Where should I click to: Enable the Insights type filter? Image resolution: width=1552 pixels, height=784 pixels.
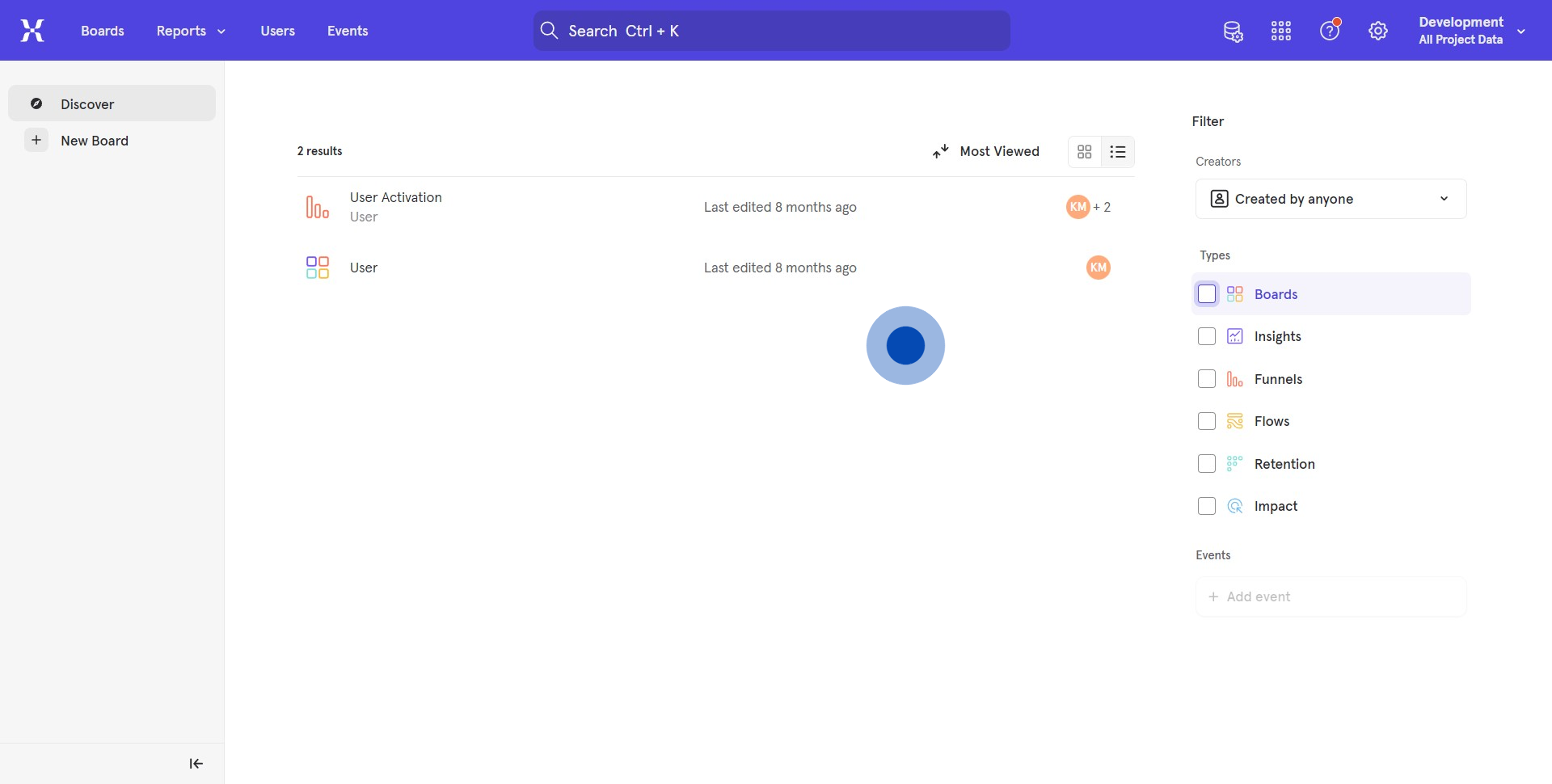(1207, 336)
